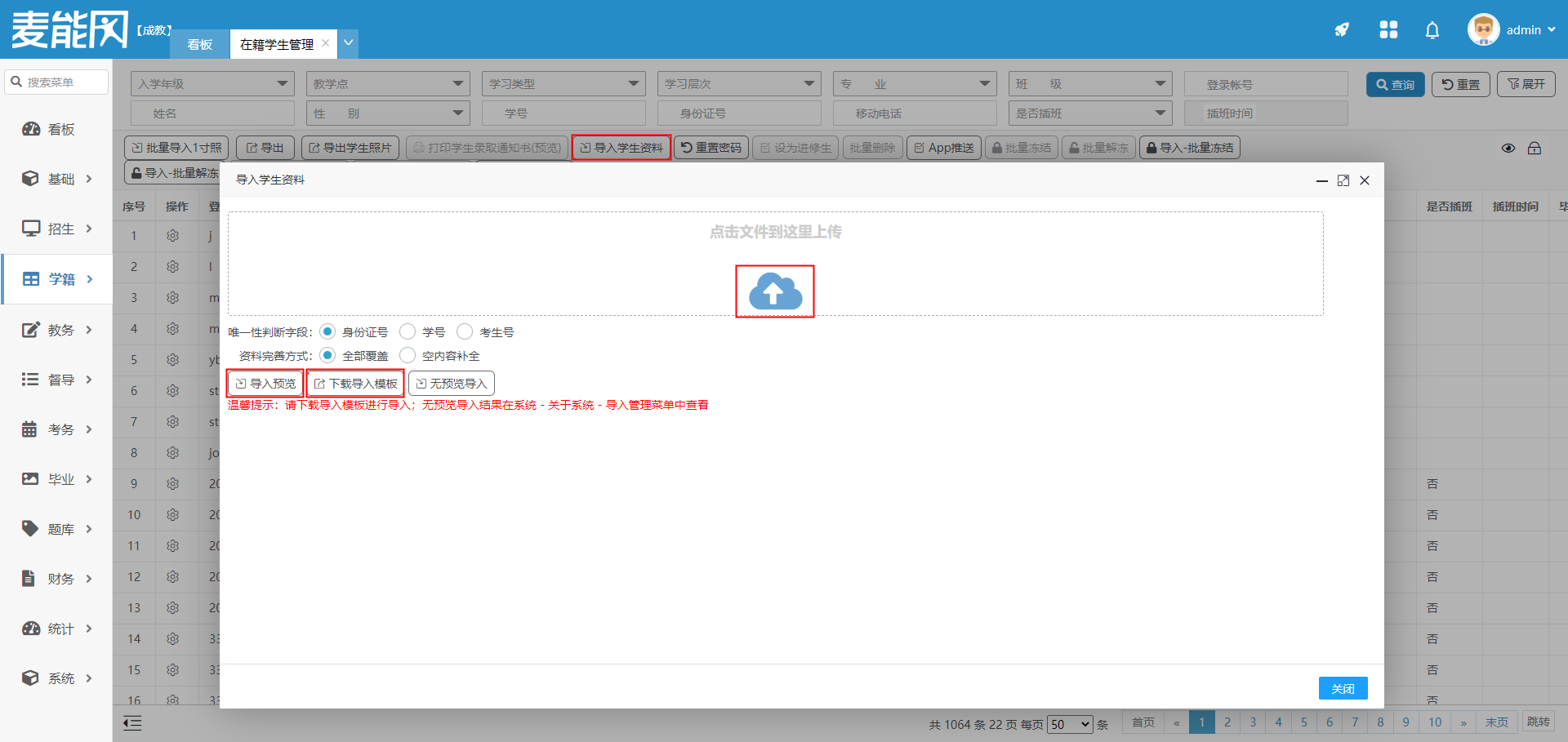Click the blue 关闭 button
Viewport: 1568px width, 742px height.
(1343, 688)
